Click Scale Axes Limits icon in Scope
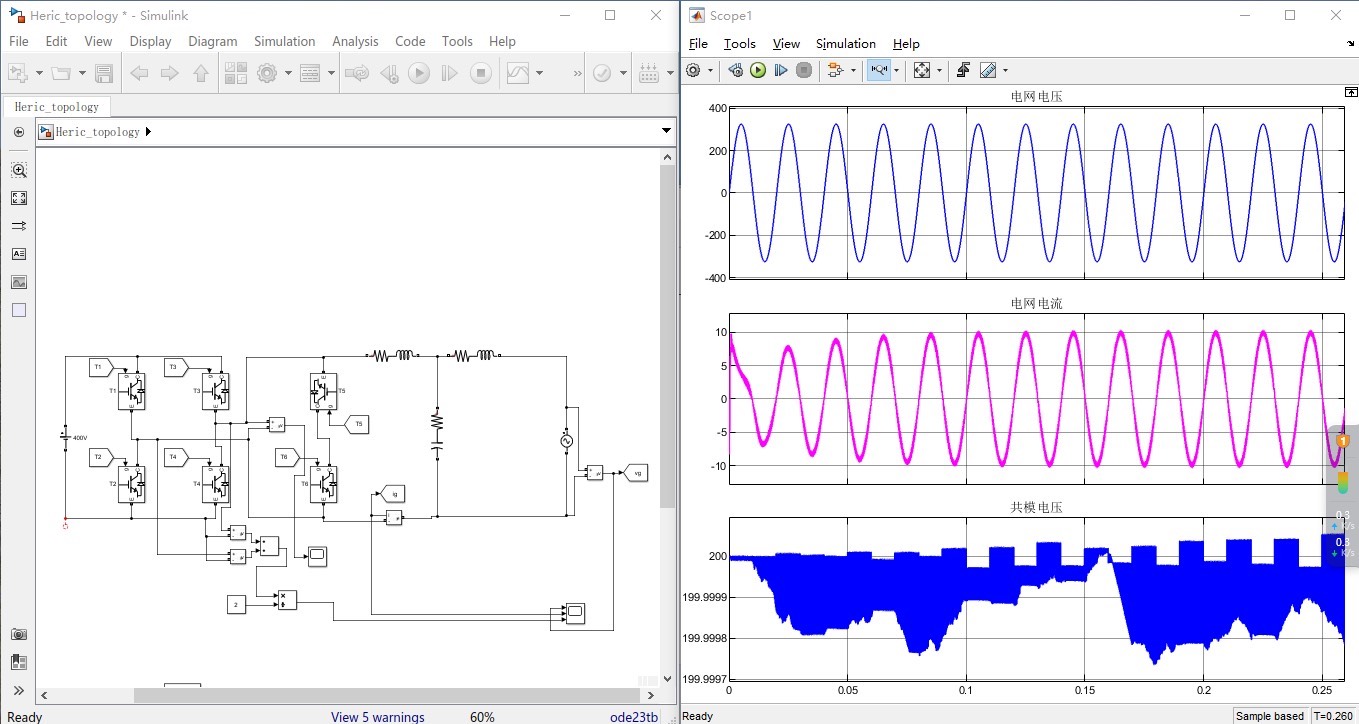1359x724 pixels. click(x=922, y=70)
